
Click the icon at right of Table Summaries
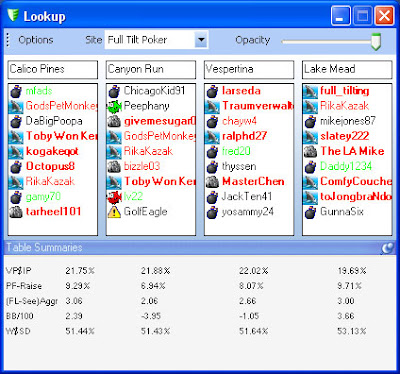(387, 248)
